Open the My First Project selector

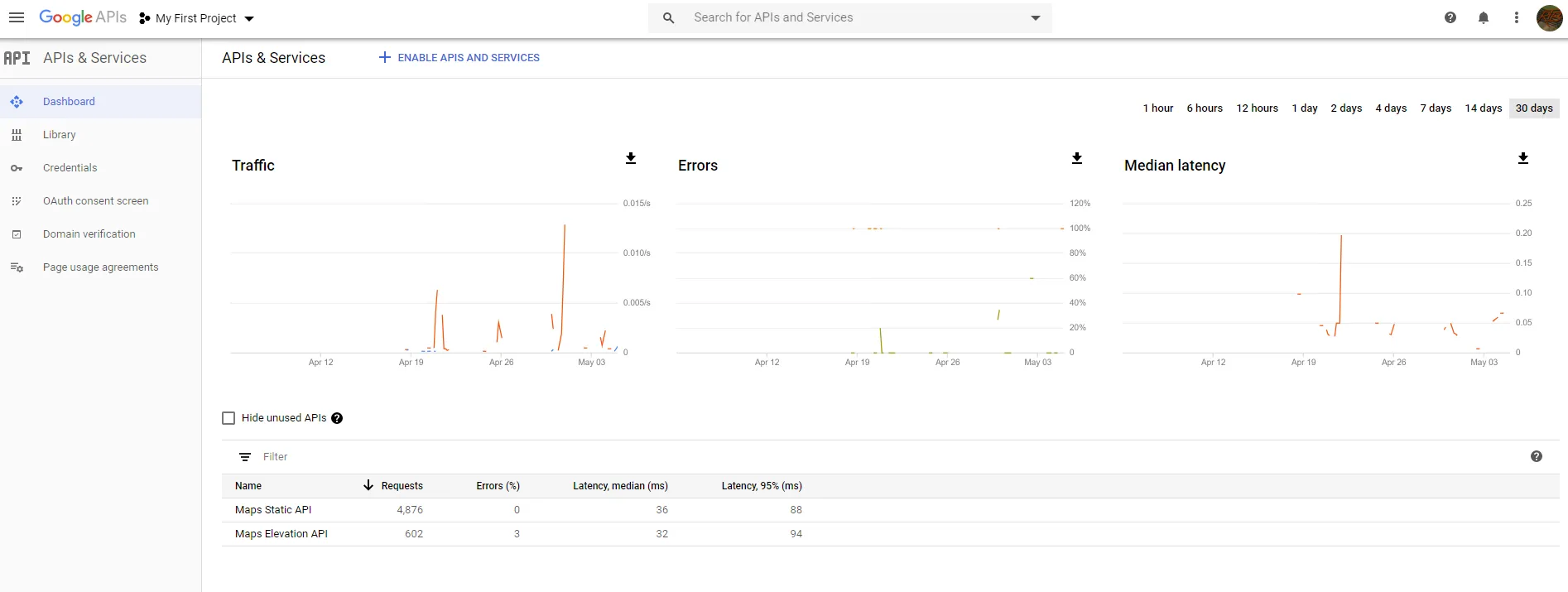pyautogui.click(x=196, y=18)
